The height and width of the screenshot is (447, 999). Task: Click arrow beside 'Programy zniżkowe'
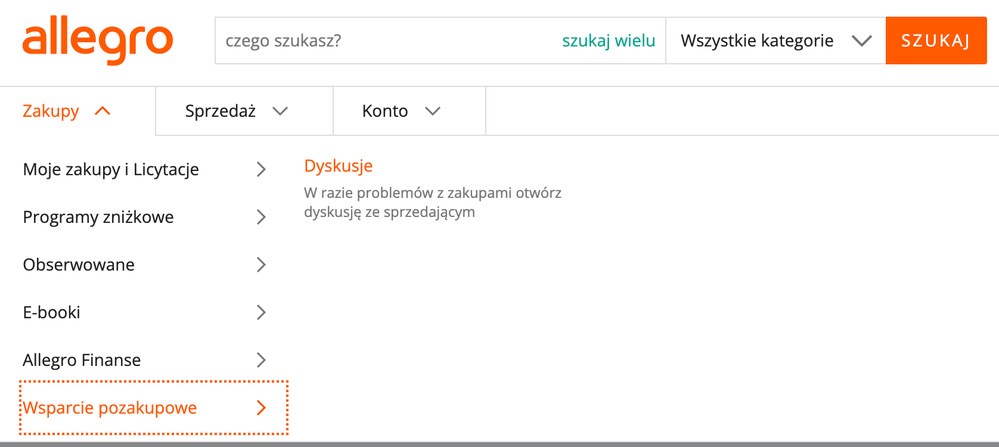[x=261, y=217]
